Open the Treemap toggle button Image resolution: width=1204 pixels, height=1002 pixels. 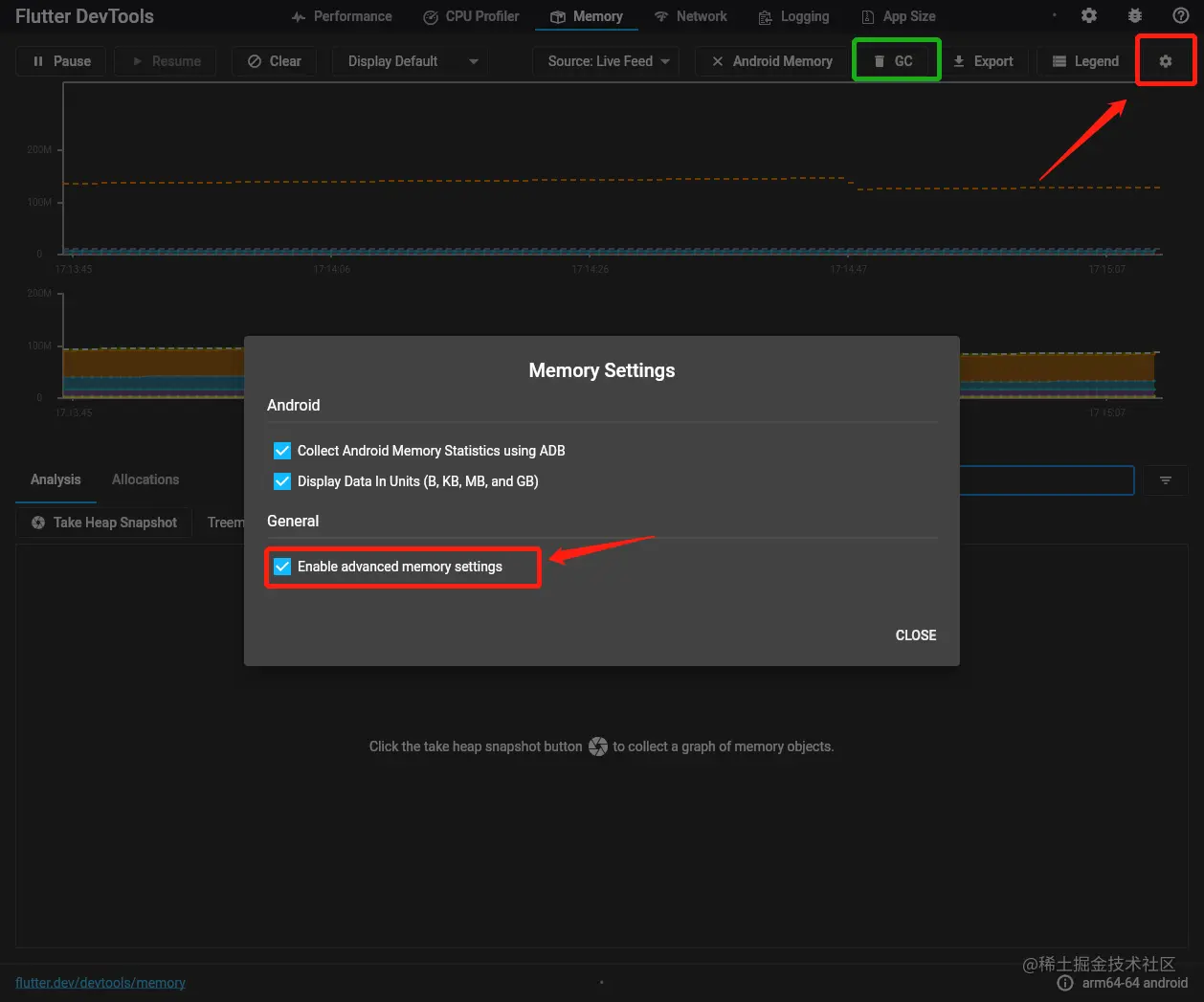tap(225, 523)
